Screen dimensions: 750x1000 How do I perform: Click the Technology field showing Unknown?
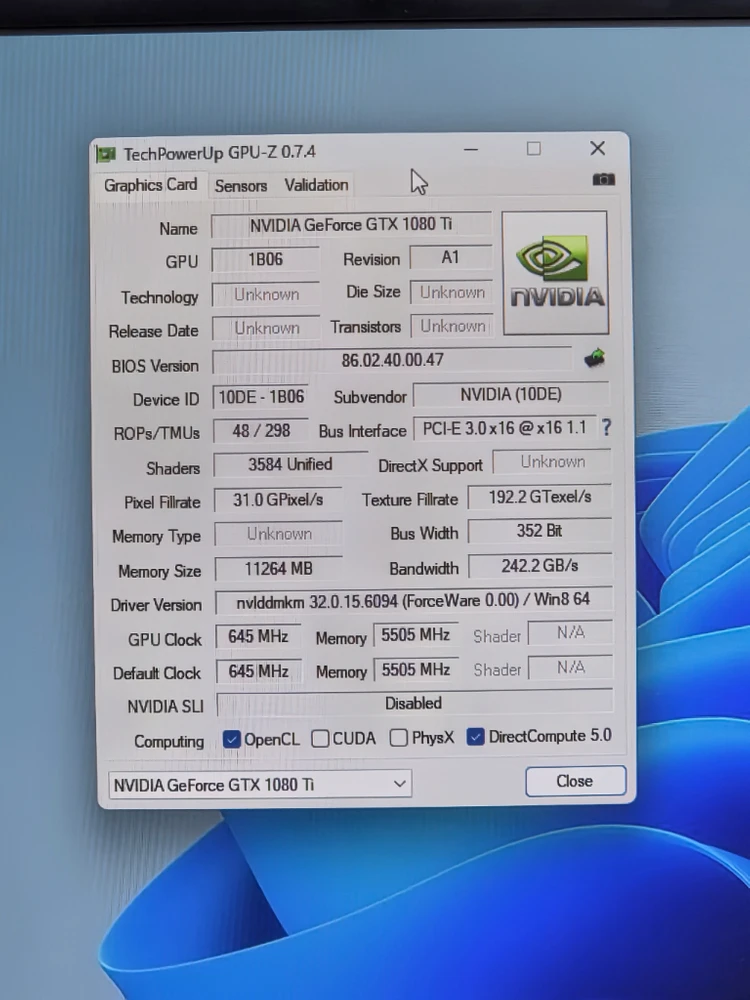[x=266, y=295]
